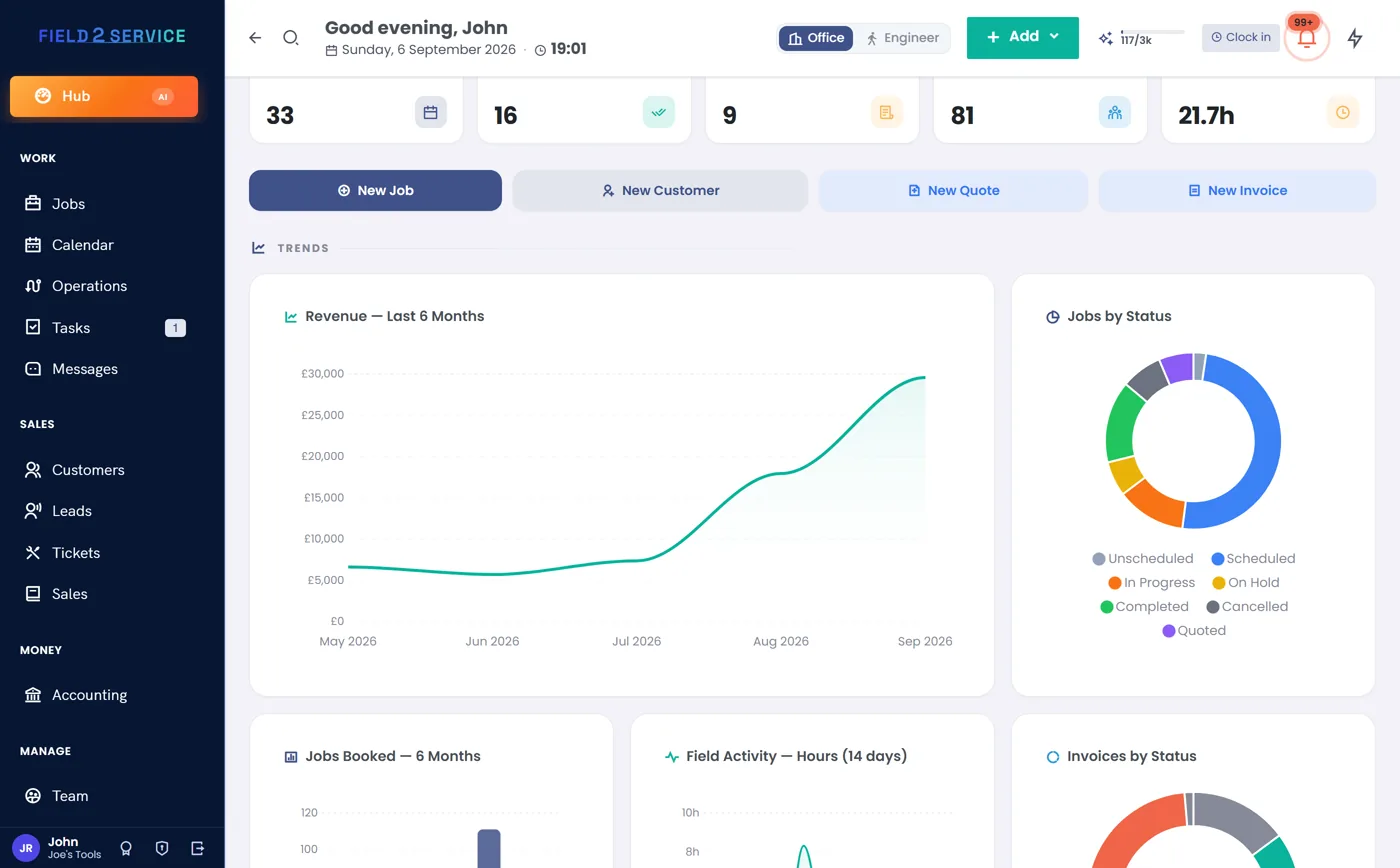Click the Leads icon in sidebar
Screen dimensions: 1400x868
(33, 511)
